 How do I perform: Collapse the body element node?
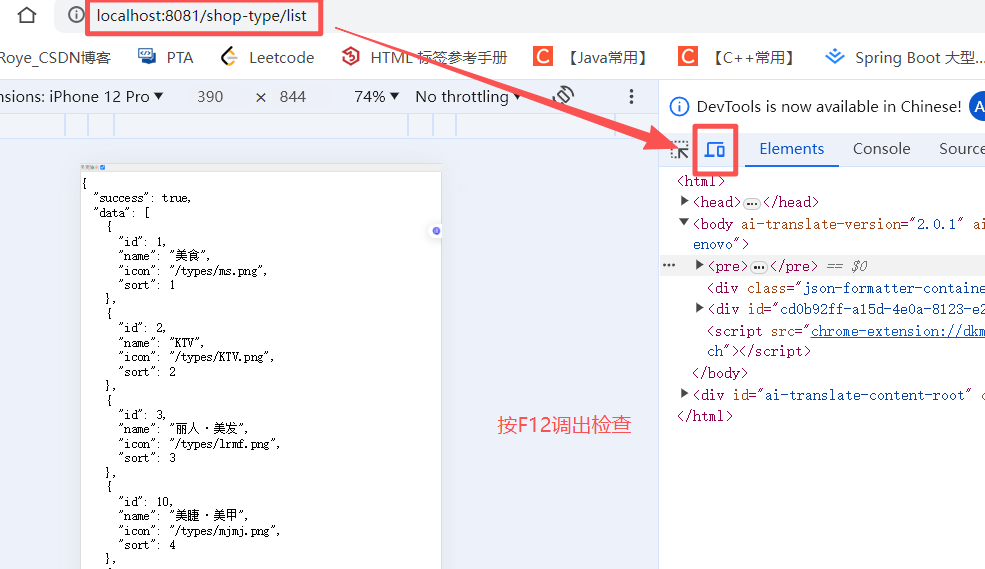point(684,222)
